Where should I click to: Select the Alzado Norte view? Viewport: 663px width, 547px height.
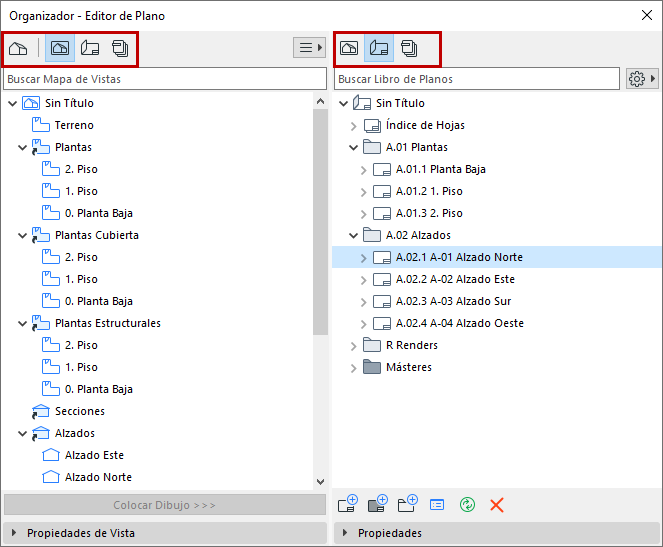(98, 477)
